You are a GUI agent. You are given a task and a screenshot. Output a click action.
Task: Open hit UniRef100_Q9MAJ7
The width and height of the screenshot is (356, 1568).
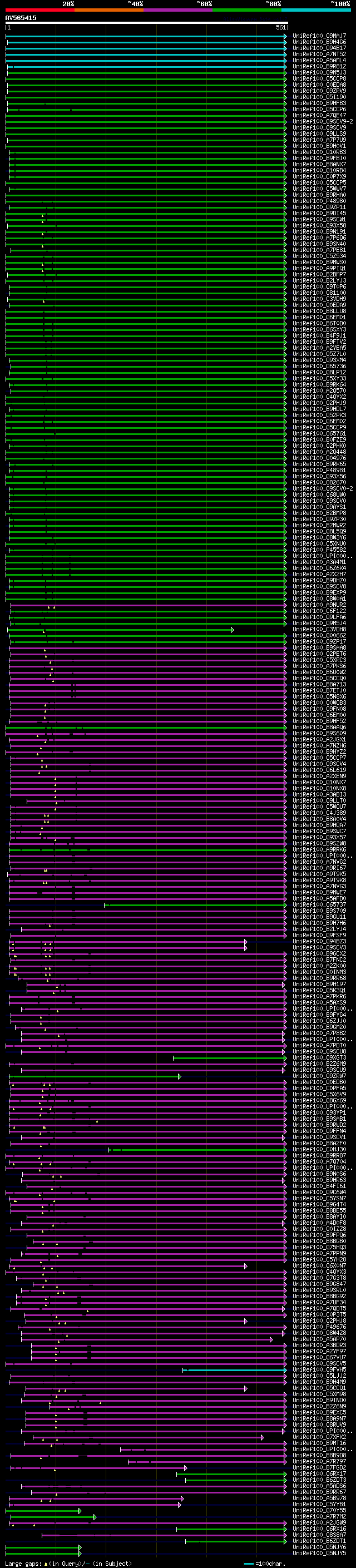[x=319, y=36]
